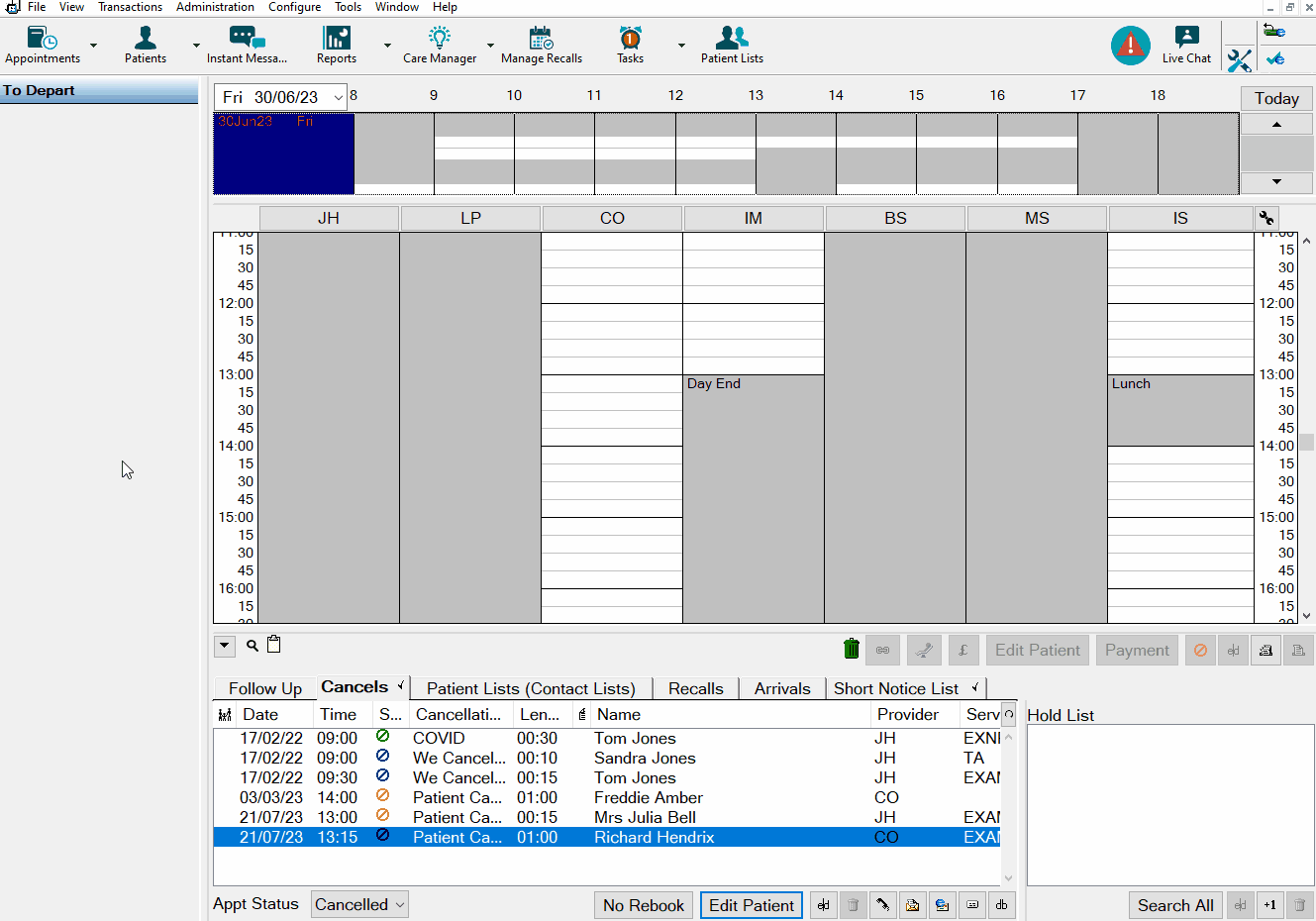Viewport: 1316px width, 921px height.
Task: Open the Tasks alarm clock icon
Action: tap(631, 46)
